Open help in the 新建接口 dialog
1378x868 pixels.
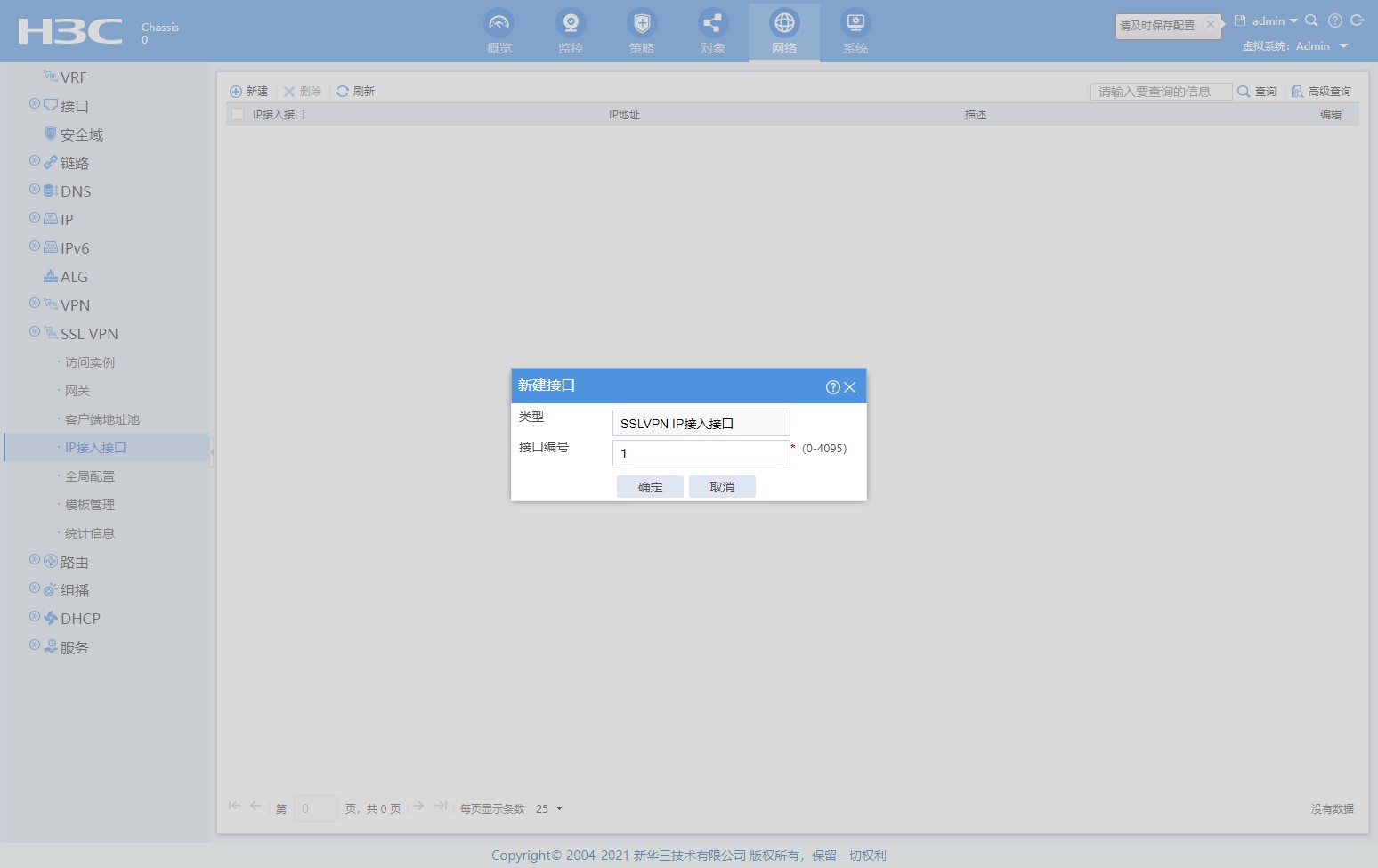coord(833,387)
